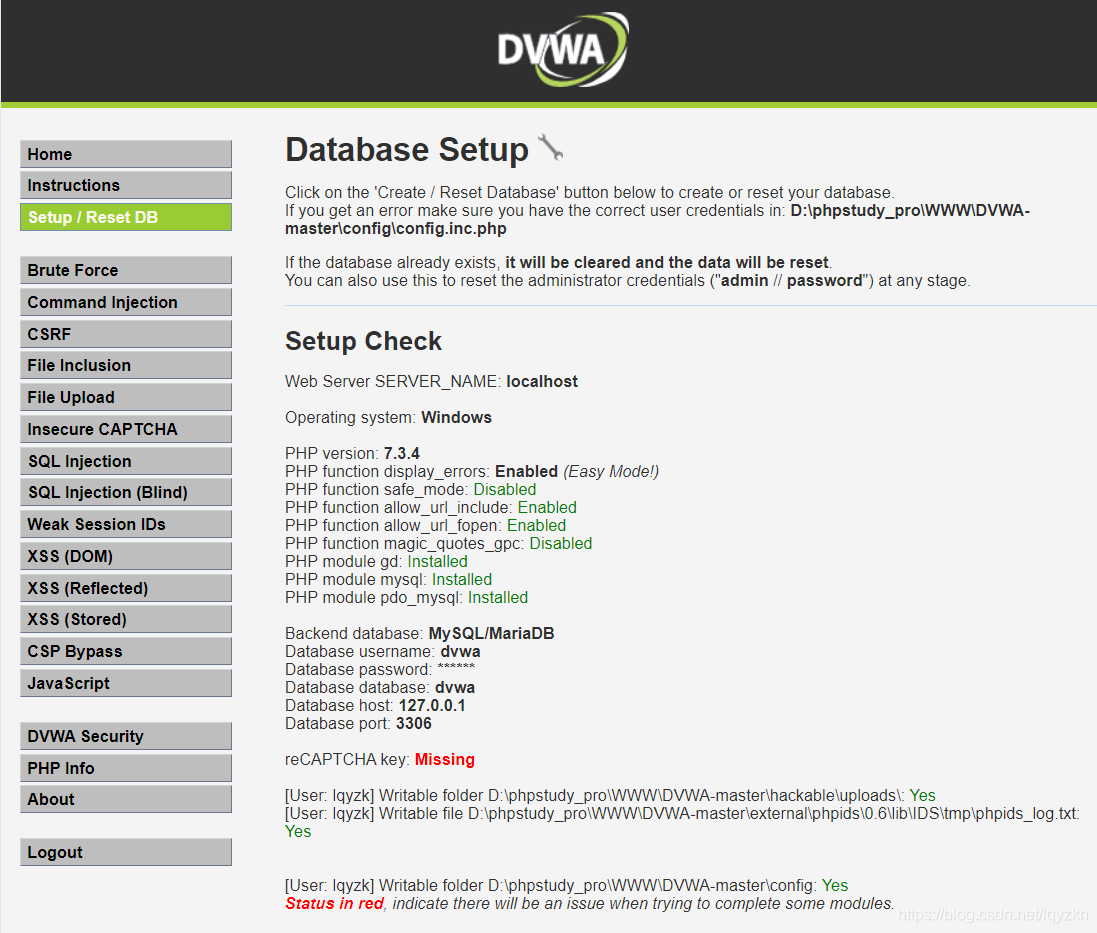Go to JavaScript module
Viewport: 1097px width, 933px height.
point(126,683)
